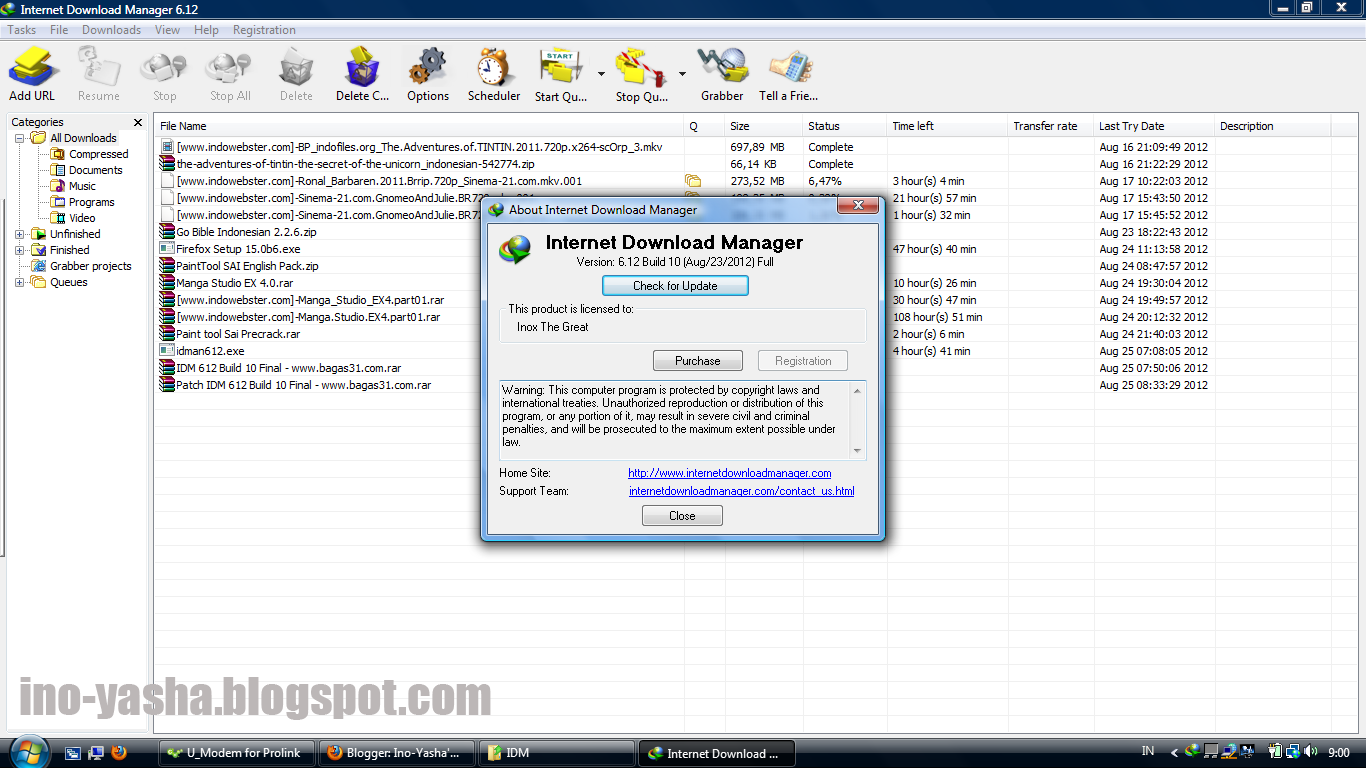Switch to the Blogger: Ino-Yasha taskbar button
This screenshot has height=768, width=1366.
[x=397, y=753]
